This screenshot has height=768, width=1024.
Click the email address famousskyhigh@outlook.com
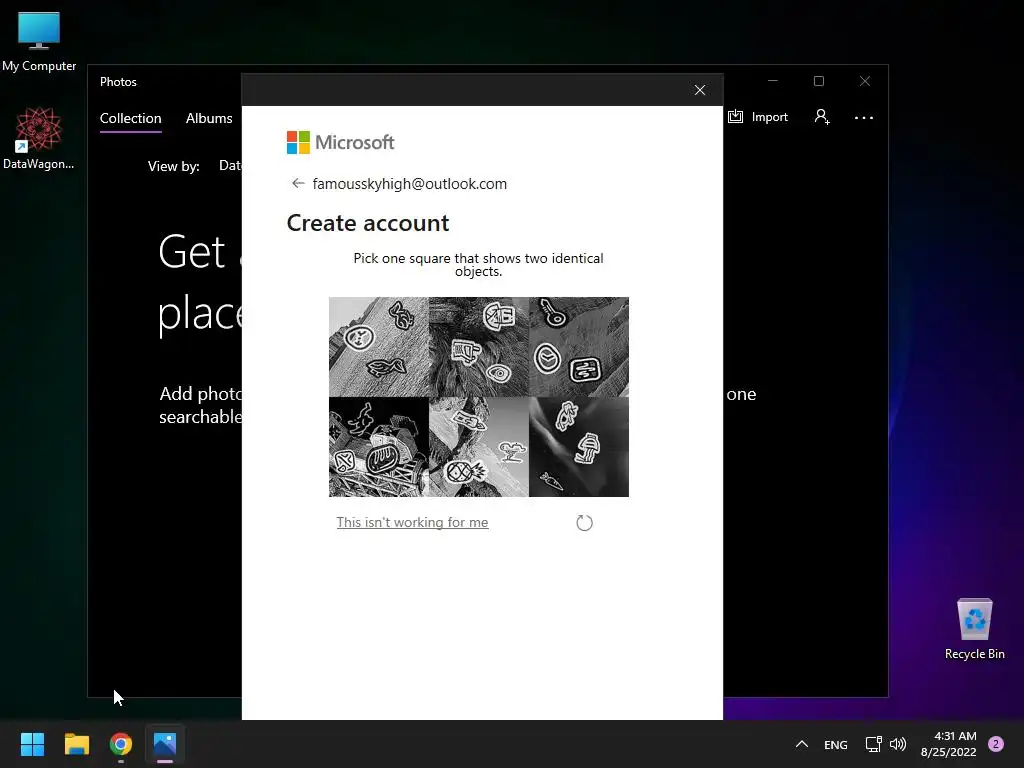[x=409, y=184]
